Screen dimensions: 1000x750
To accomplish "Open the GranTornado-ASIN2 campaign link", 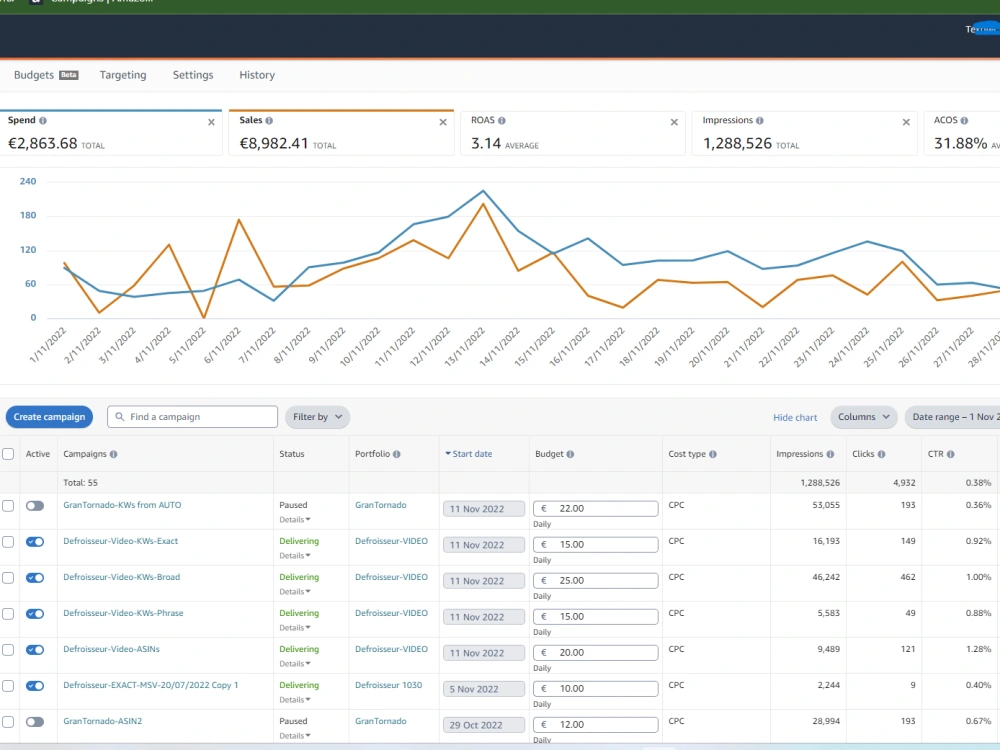I will pos(102,721).
